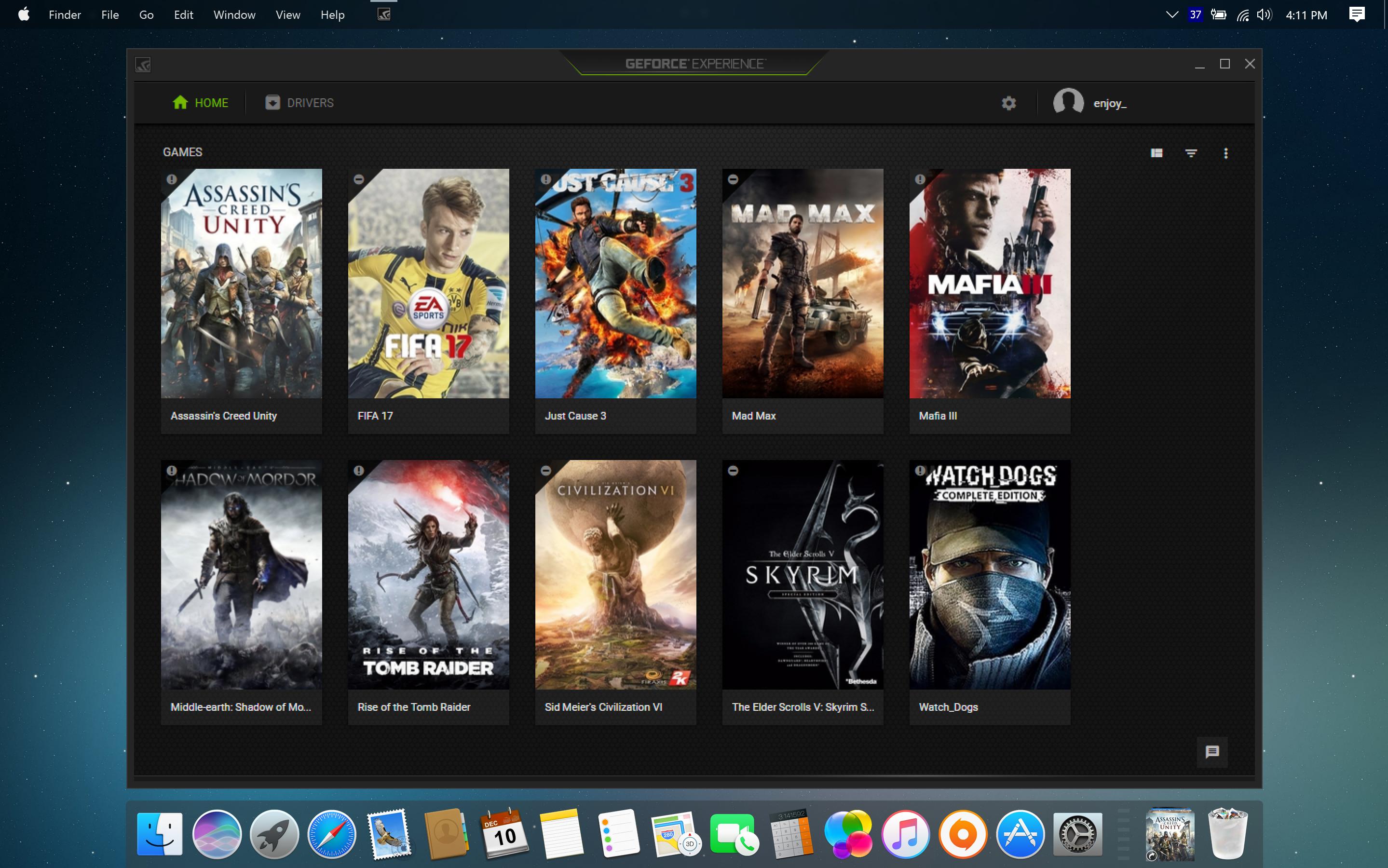Open the Calendar icon showing Dec 10
Screen dimensions: 1388x868
[x=504, y=834]
